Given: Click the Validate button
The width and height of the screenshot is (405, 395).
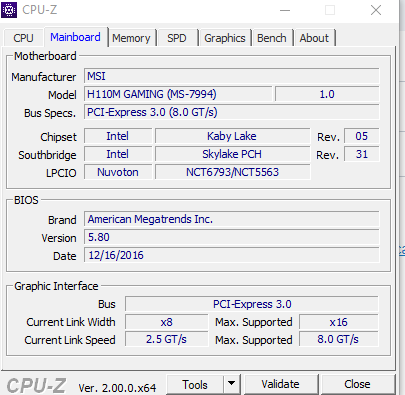Looking at the screenshot, I should 281,384.
